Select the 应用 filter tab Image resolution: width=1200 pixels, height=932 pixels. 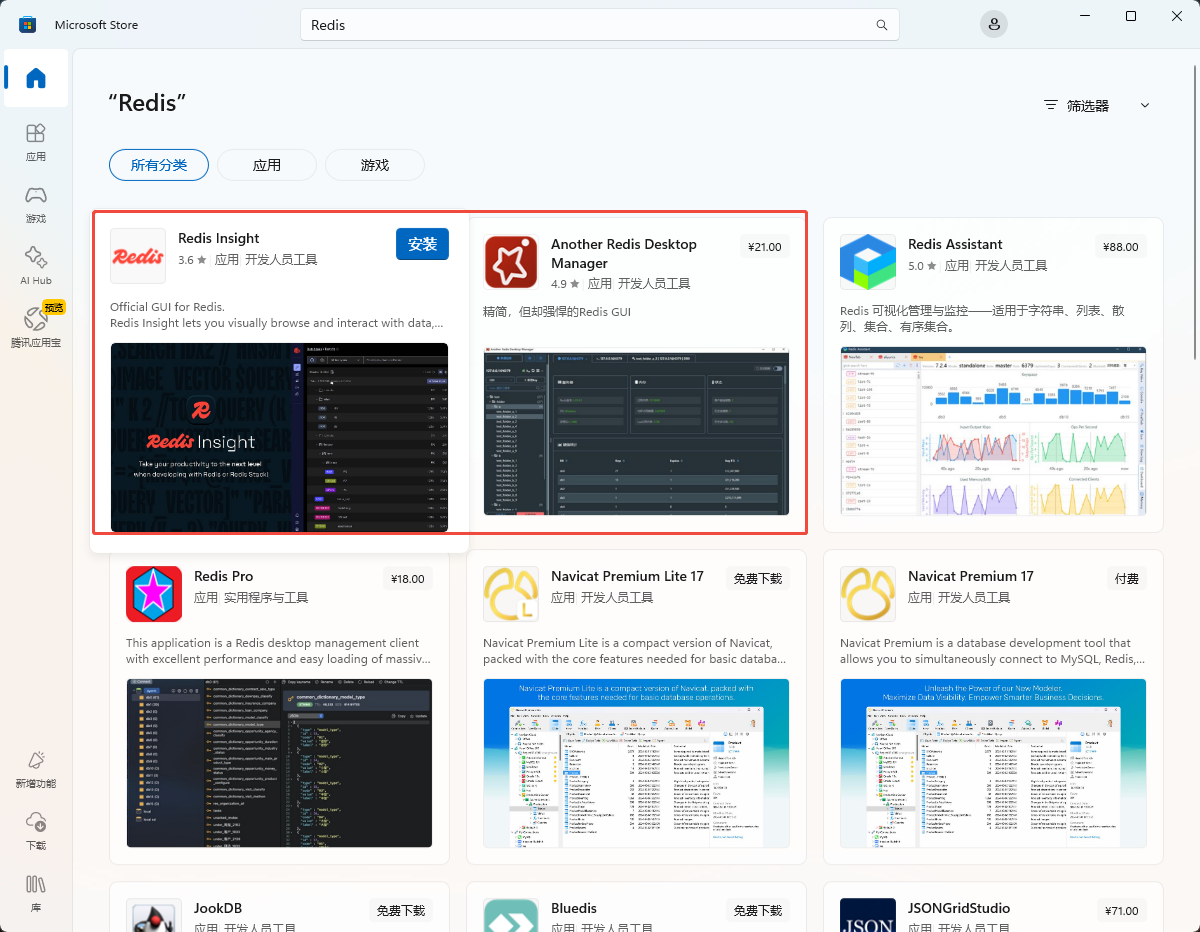(267, 165)
